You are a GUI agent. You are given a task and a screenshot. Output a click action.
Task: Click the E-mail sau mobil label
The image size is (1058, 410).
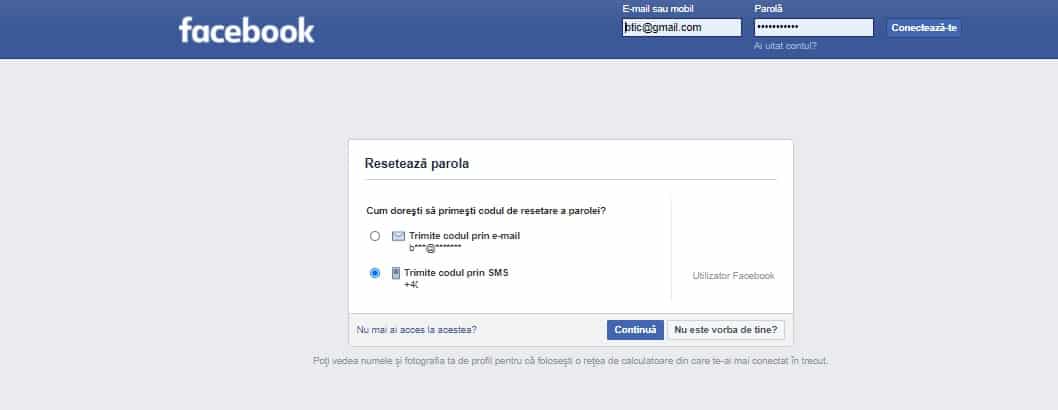pyautogui.click(x=658, y=9)
